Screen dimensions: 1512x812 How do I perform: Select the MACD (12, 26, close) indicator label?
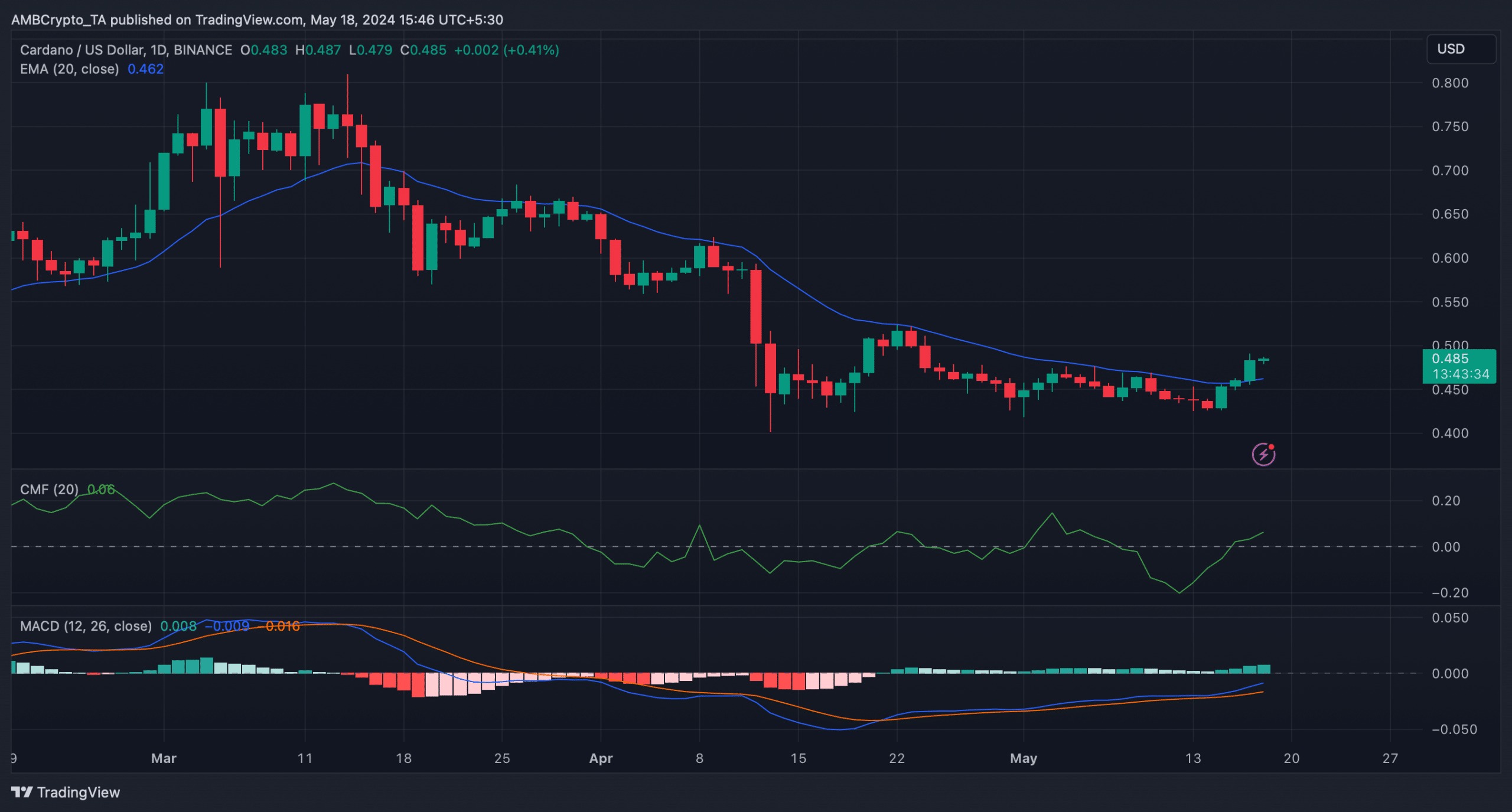[x=86, y=626]
